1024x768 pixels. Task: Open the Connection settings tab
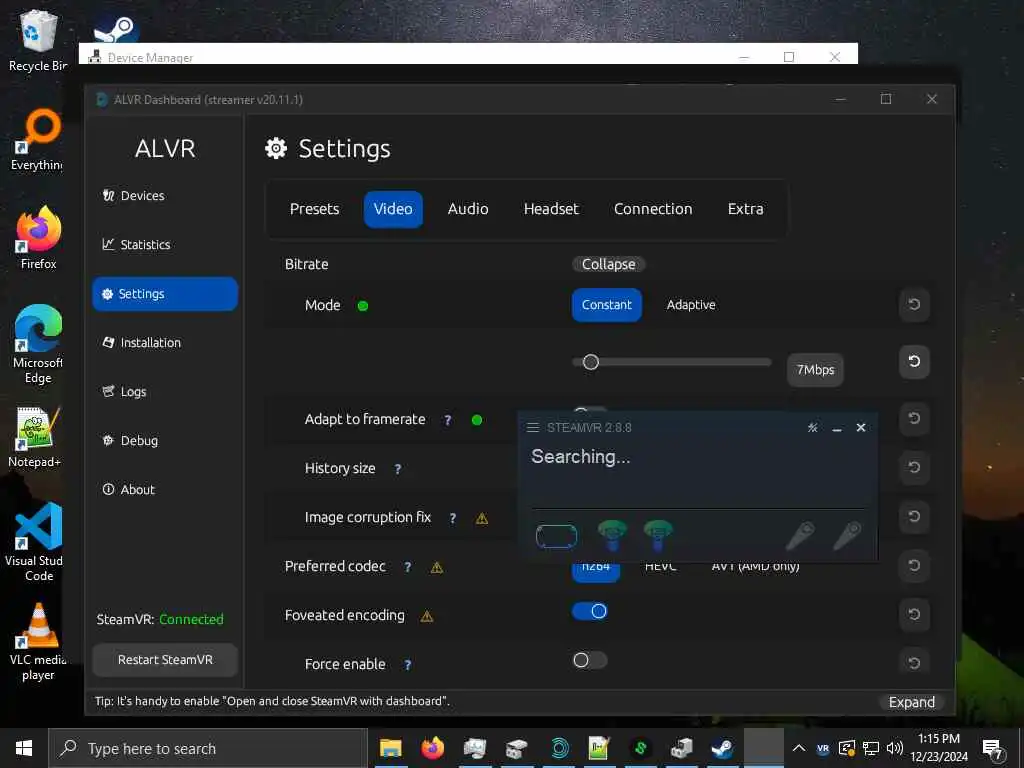[x=653, y=209]
